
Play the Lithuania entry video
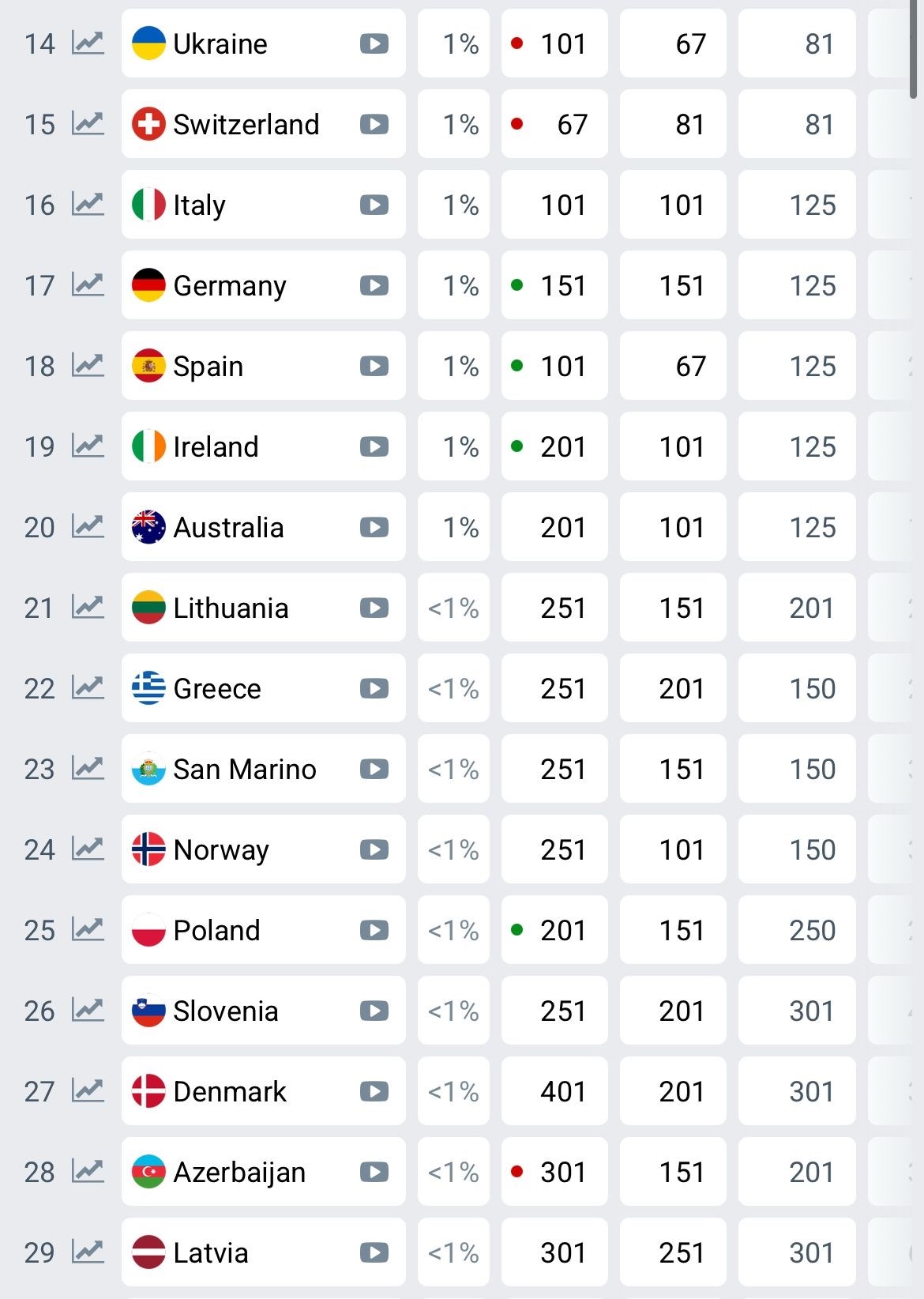(374, 608)
